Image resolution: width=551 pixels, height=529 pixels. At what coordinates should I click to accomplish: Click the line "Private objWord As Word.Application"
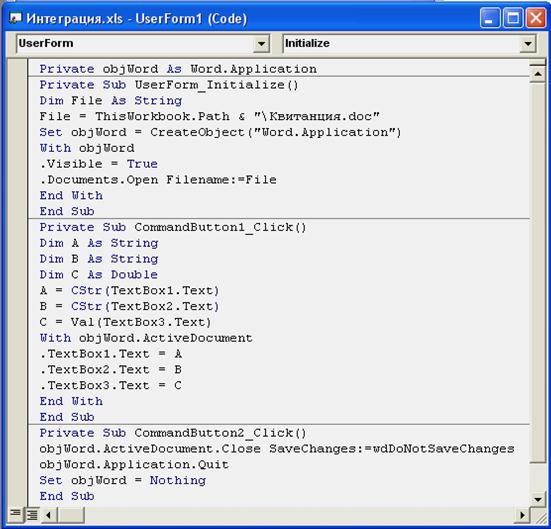coord(178,69)
